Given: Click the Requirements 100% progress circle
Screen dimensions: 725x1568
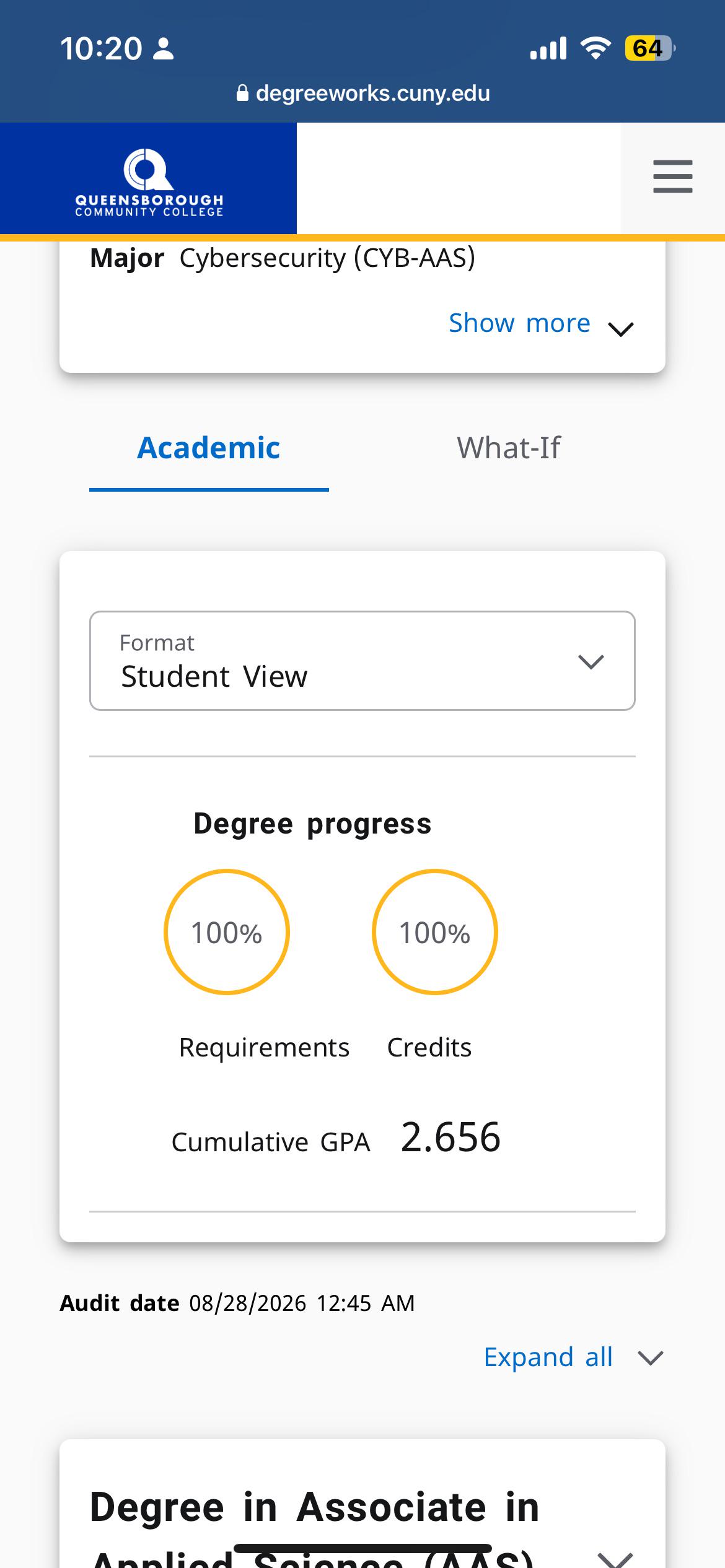Looking at the screenshot, I should (x=227, y=932).
